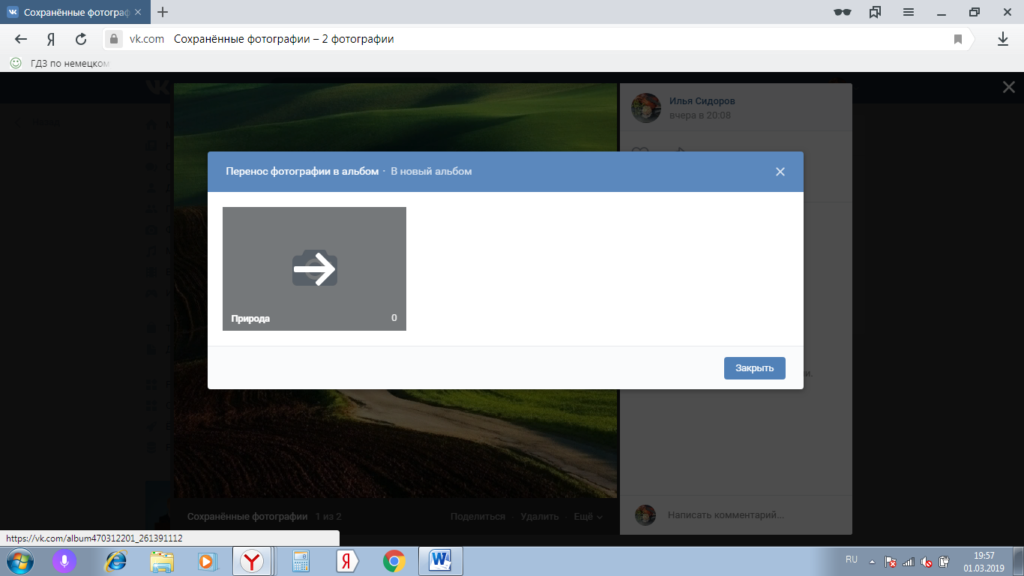This screenshot has height=576, width=1024.
Task: Open the browser downloads arrow icon
Action: tap(1003, 39)
